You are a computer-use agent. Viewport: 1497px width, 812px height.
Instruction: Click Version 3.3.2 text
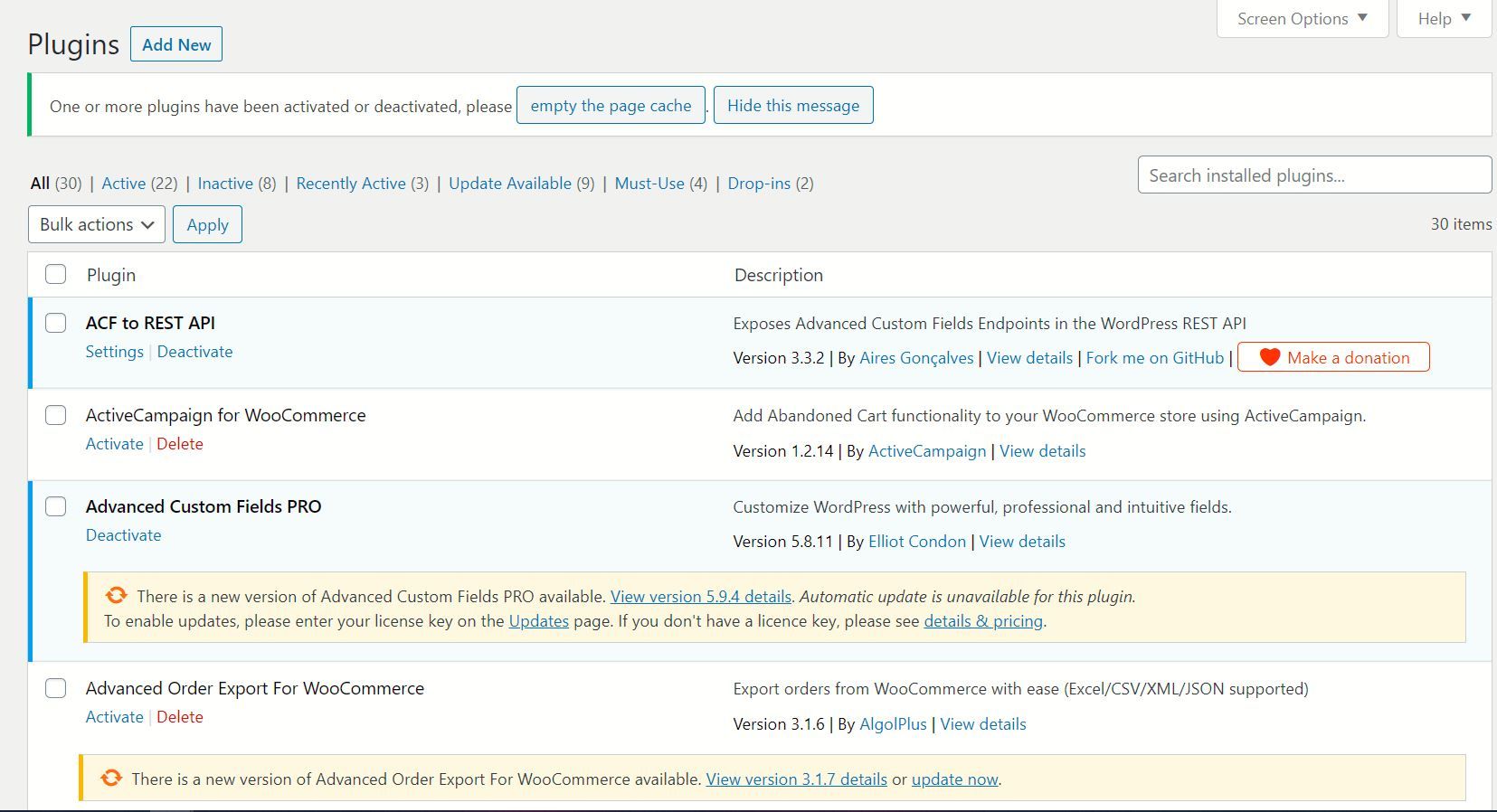point(779,357)
